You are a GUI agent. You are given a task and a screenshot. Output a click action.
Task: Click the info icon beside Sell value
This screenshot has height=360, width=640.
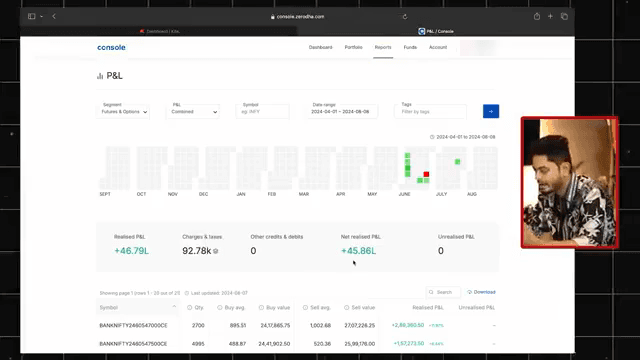(347, 307)
